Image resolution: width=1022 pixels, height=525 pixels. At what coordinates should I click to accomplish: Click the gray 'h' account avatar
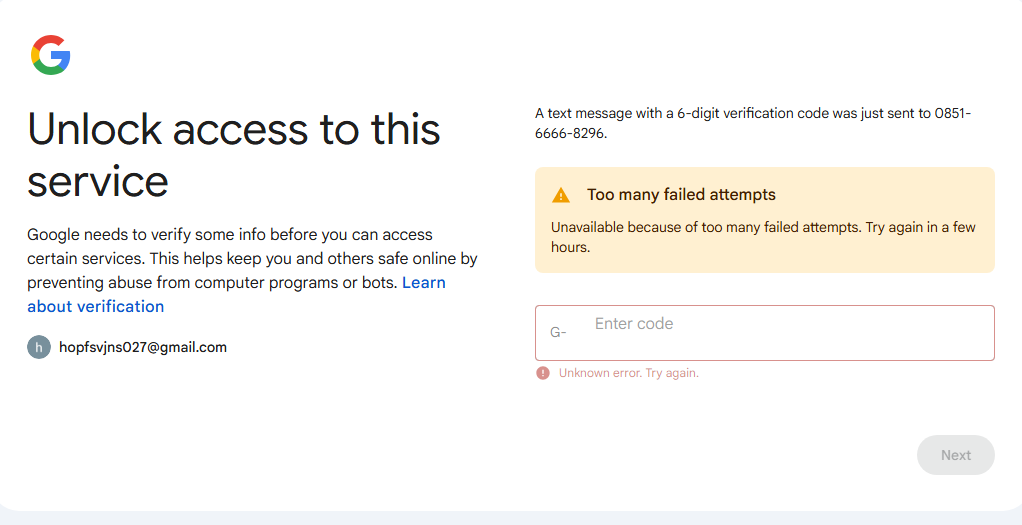39,347
